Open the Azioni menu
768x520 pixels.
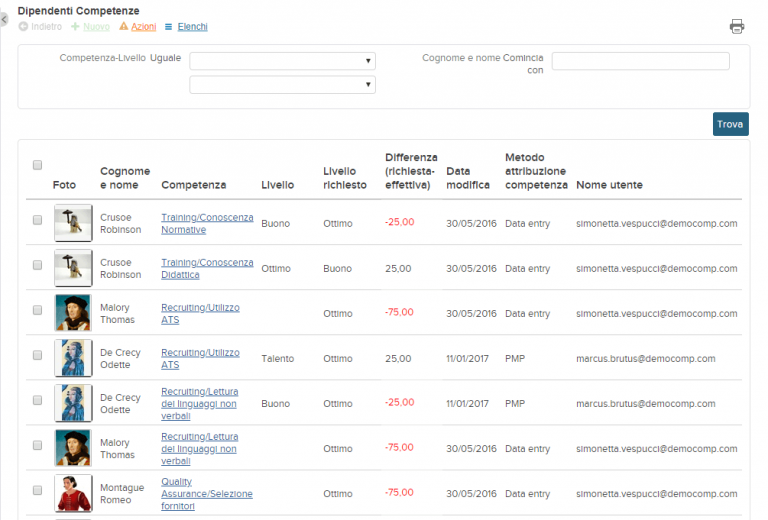click(144, 26)
